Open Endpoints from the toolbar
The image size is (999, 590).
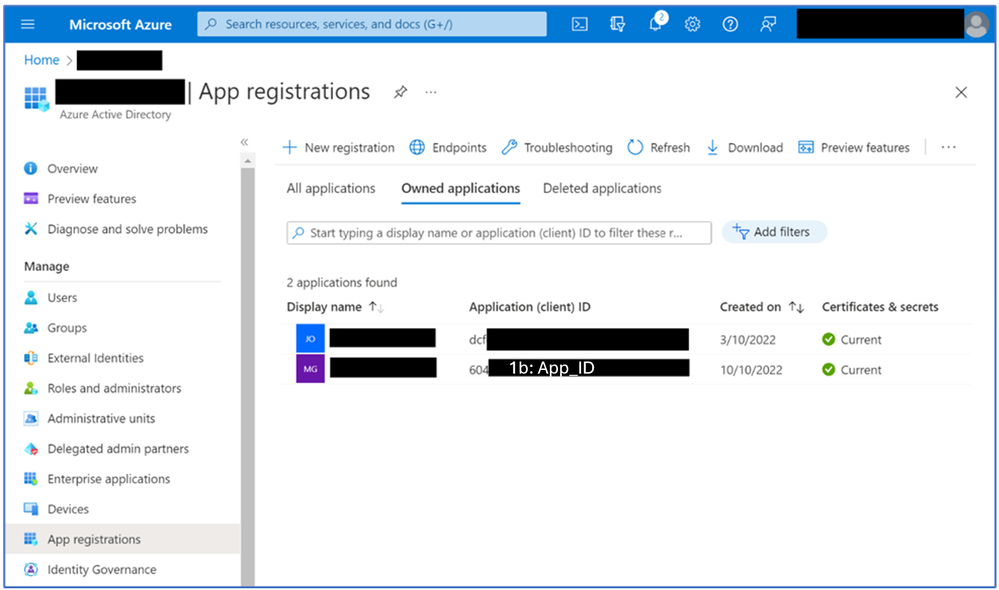[448, 148]
